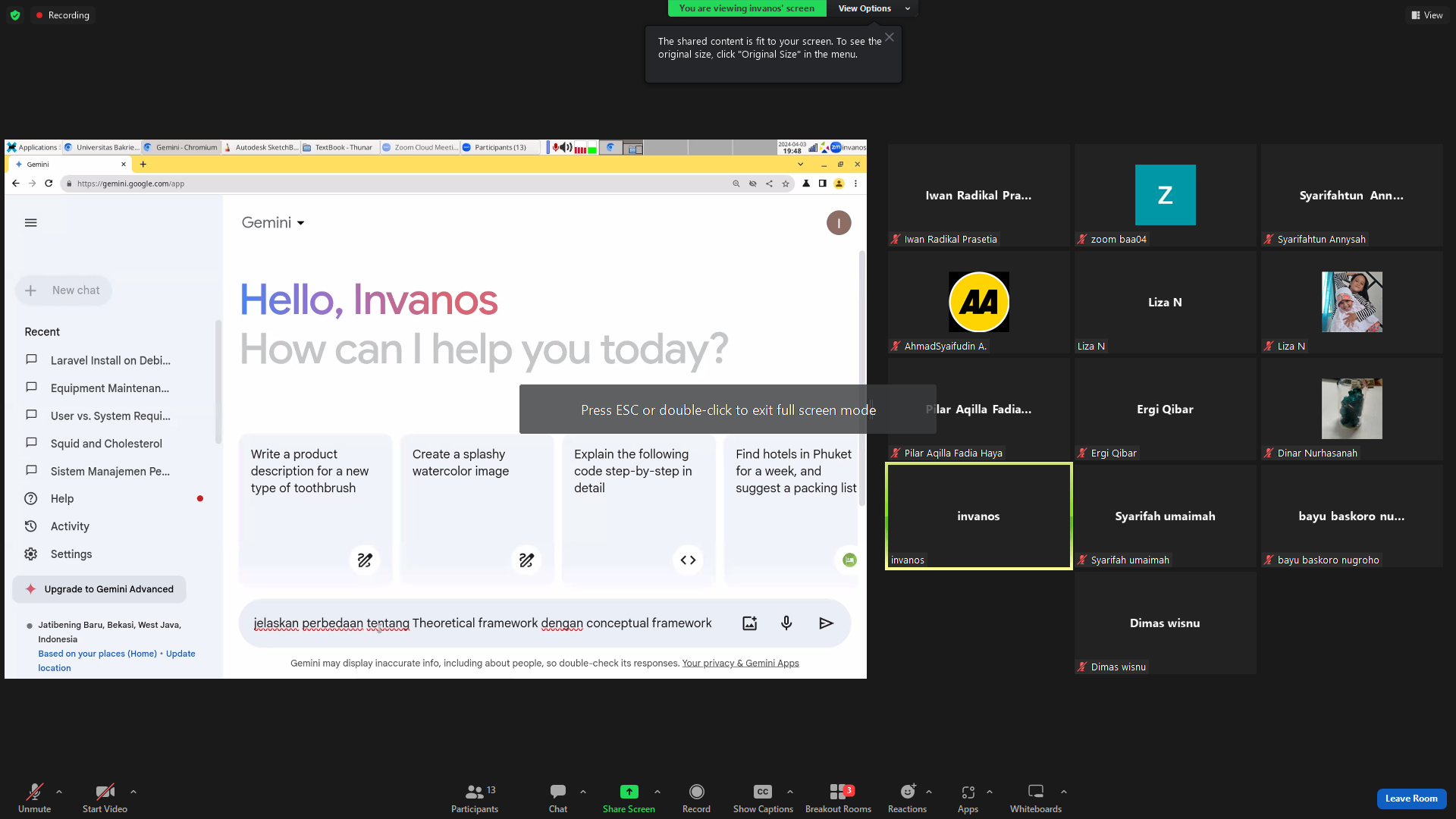Start recording with the Record button

696,798
